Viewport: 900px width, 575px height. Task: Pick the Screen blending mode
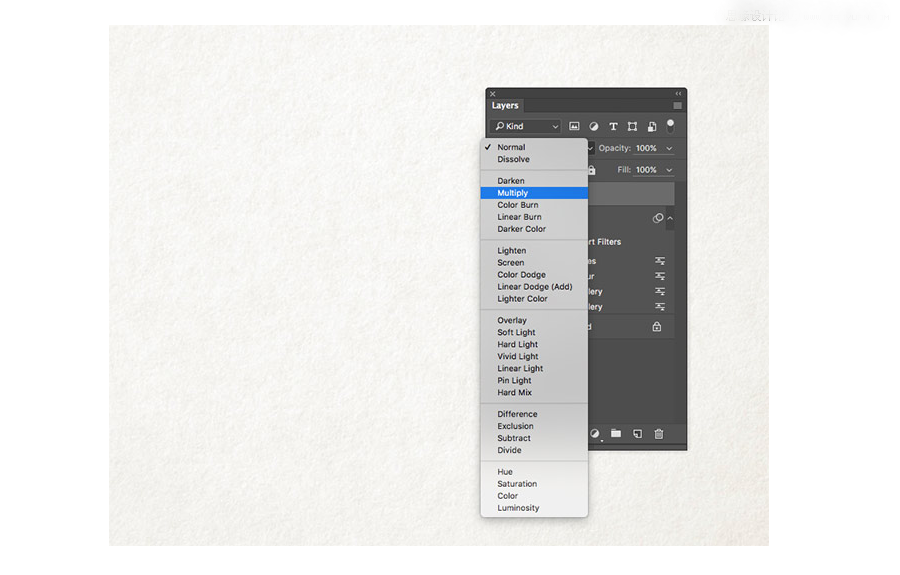pyautogui.click(x=511, y=263)
